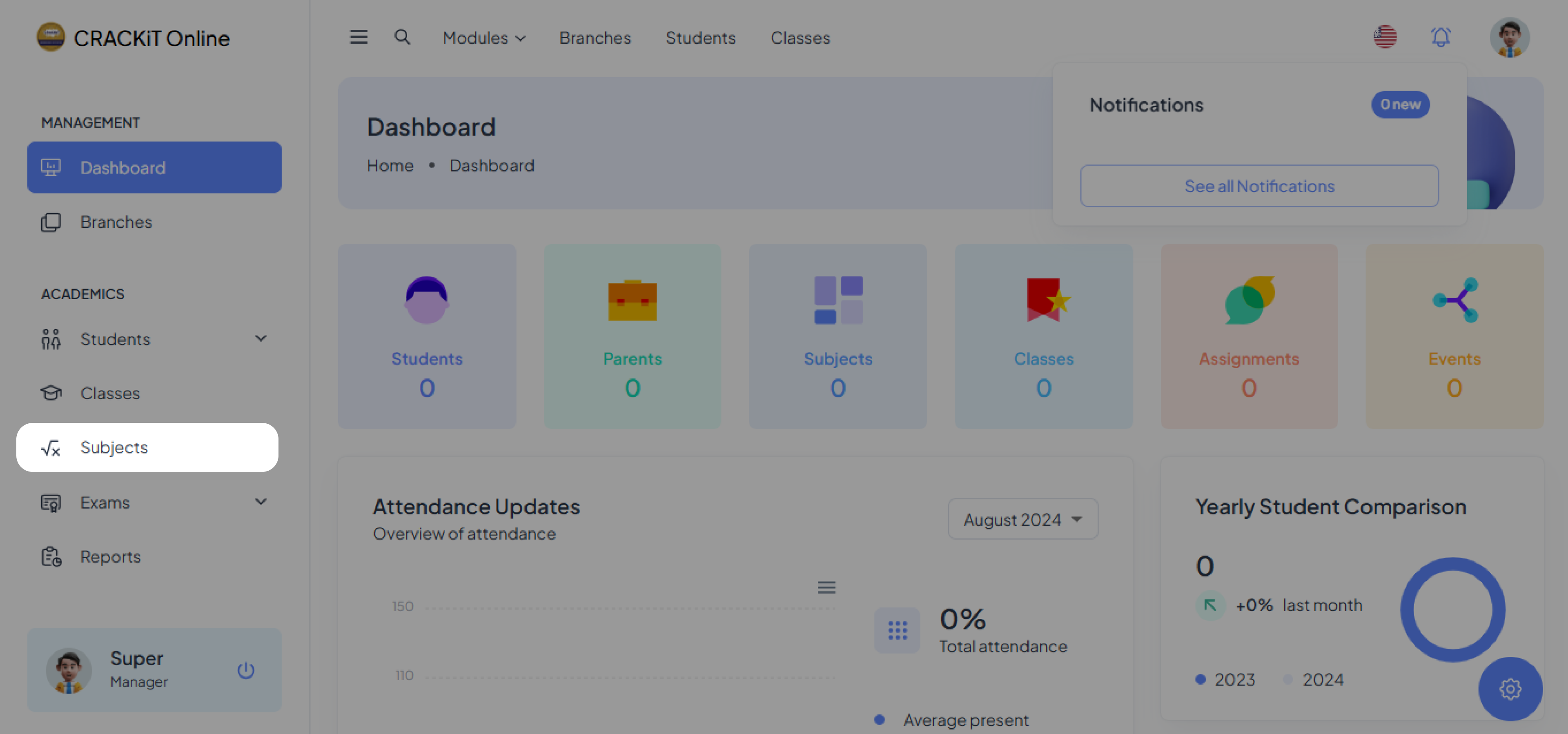Follow the Home breadcrumb link

point(390,166)
